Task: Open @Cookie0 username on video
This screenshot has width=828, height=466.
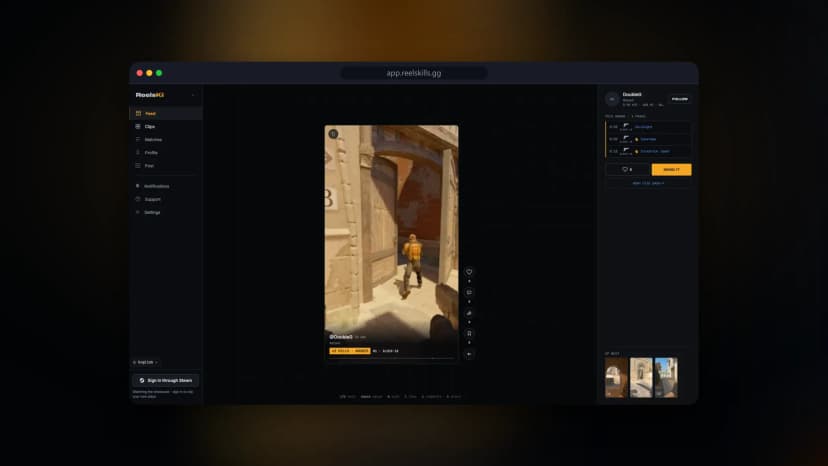Action: 341,337
